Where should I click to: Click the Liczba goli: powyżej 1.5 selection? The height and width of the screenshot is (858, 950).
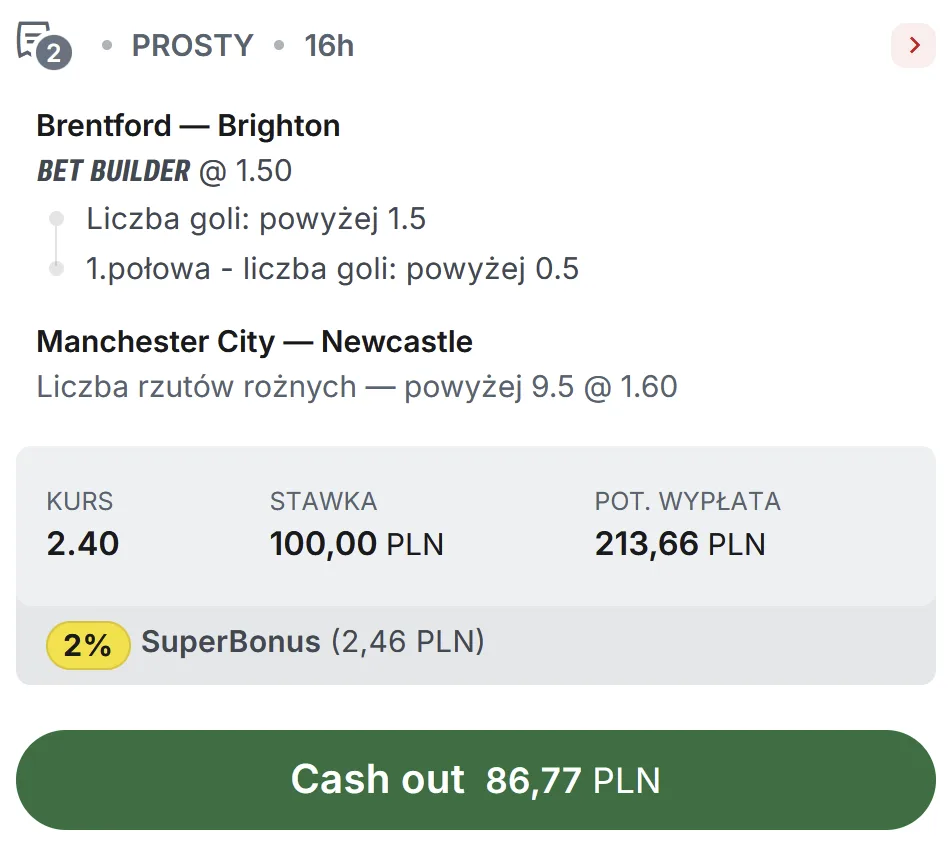pyautogui.click(x=256, y=218)
